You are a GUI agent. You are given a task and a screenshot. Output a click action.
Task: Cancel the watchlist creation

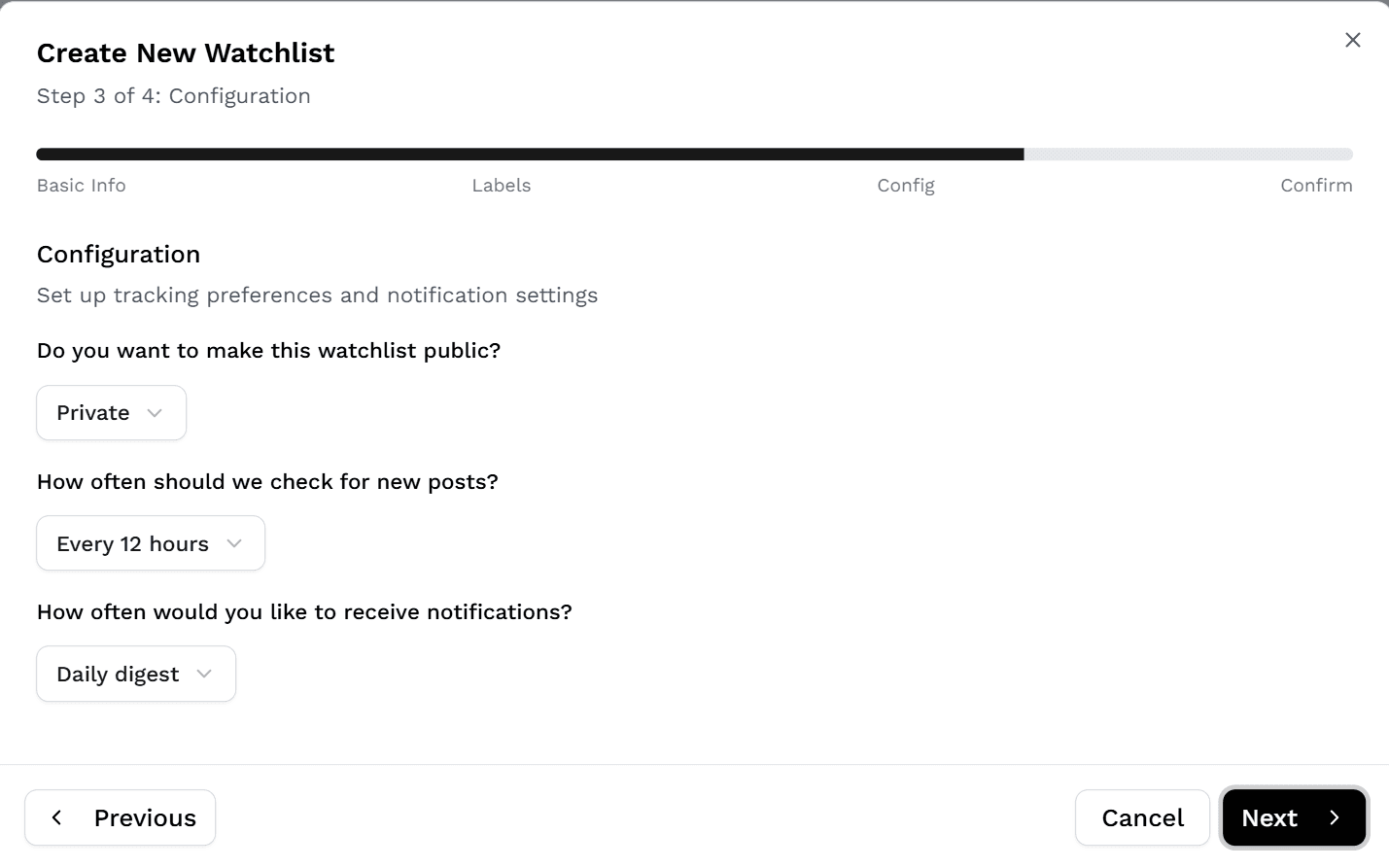pyautogui.click(x=1142, y=817)
